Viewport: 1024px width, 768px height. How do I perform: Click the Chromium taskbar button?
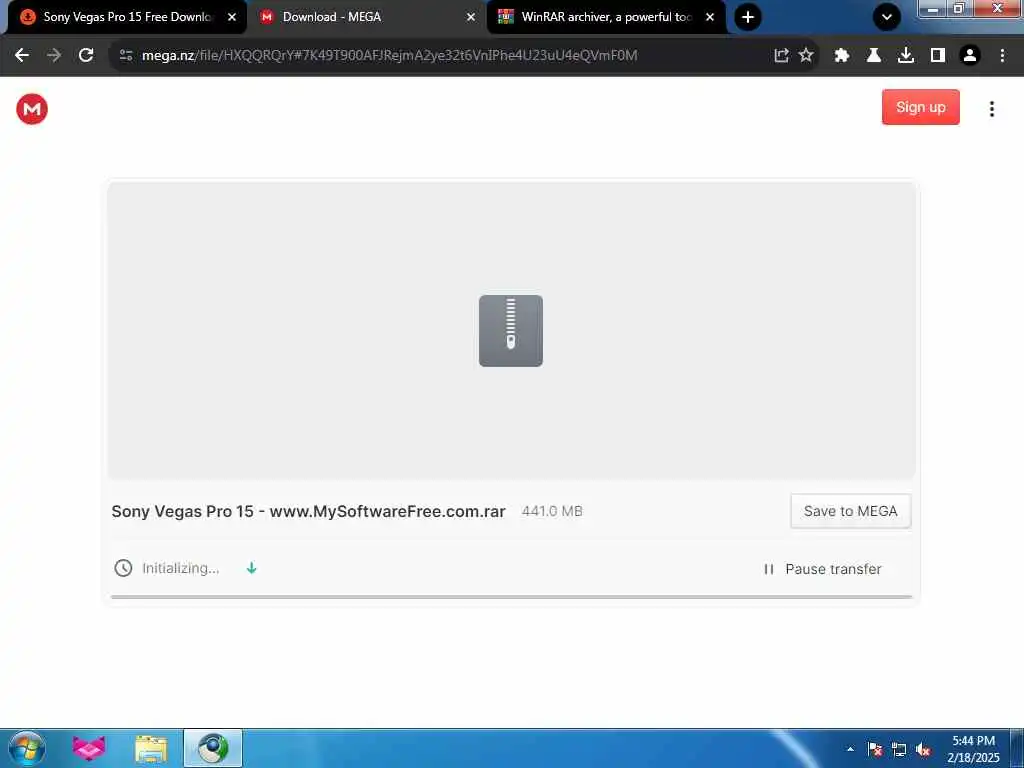point(213,748)
